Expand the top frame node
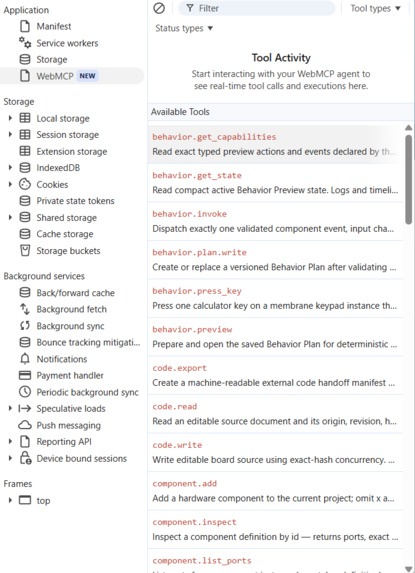This screenshot has width=415, height=573. coord(10,500)
